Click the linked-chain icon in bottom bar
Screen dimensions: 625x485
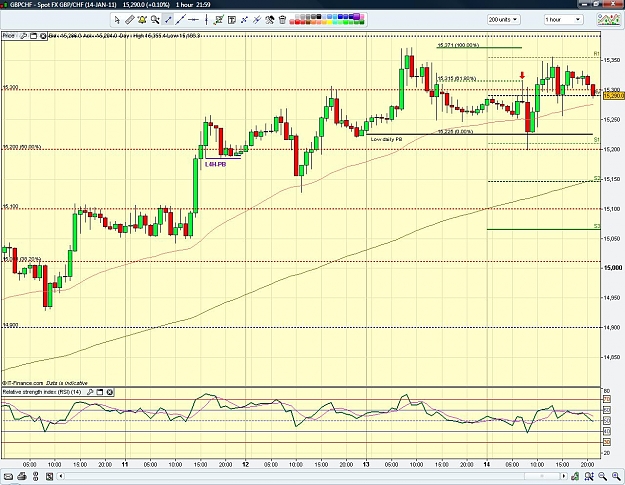click(35, 476)
